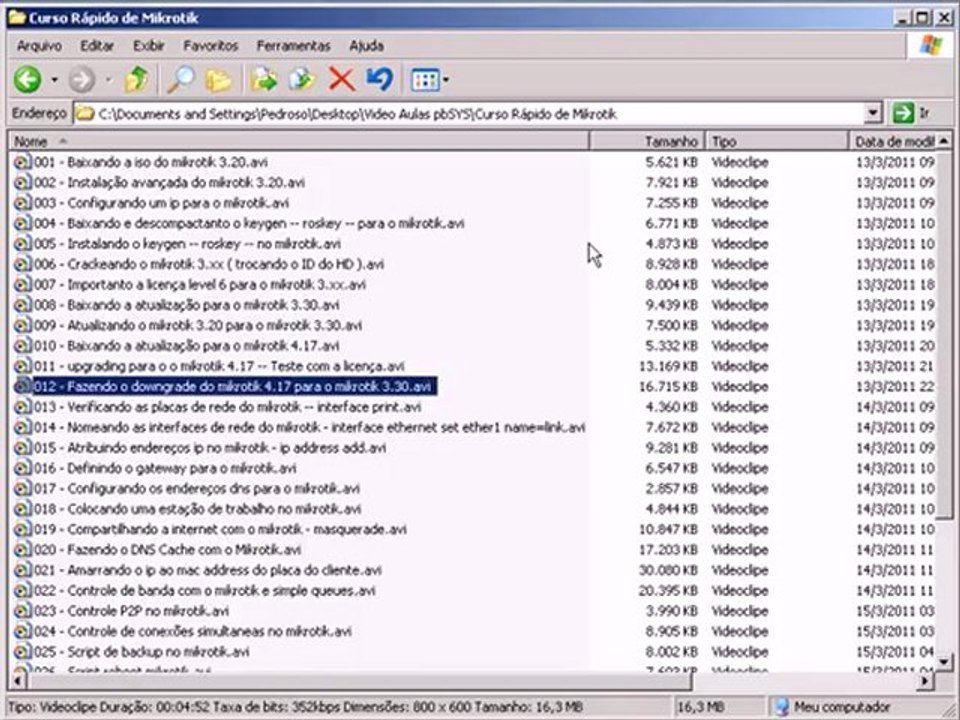Open the Favoritos menu
This screenshot has height=720, width=960.
[211, 46]
